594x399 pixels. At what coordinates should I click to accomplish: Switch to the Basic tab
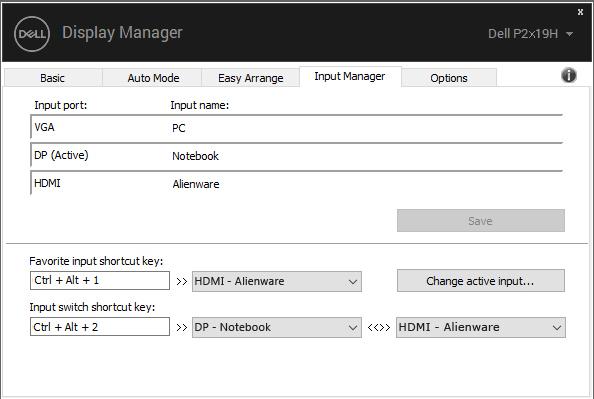[53, 78]
